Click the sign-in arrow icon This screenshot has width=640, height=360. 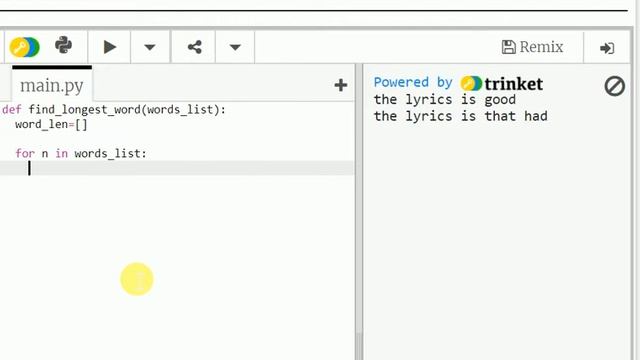[607, 48]
